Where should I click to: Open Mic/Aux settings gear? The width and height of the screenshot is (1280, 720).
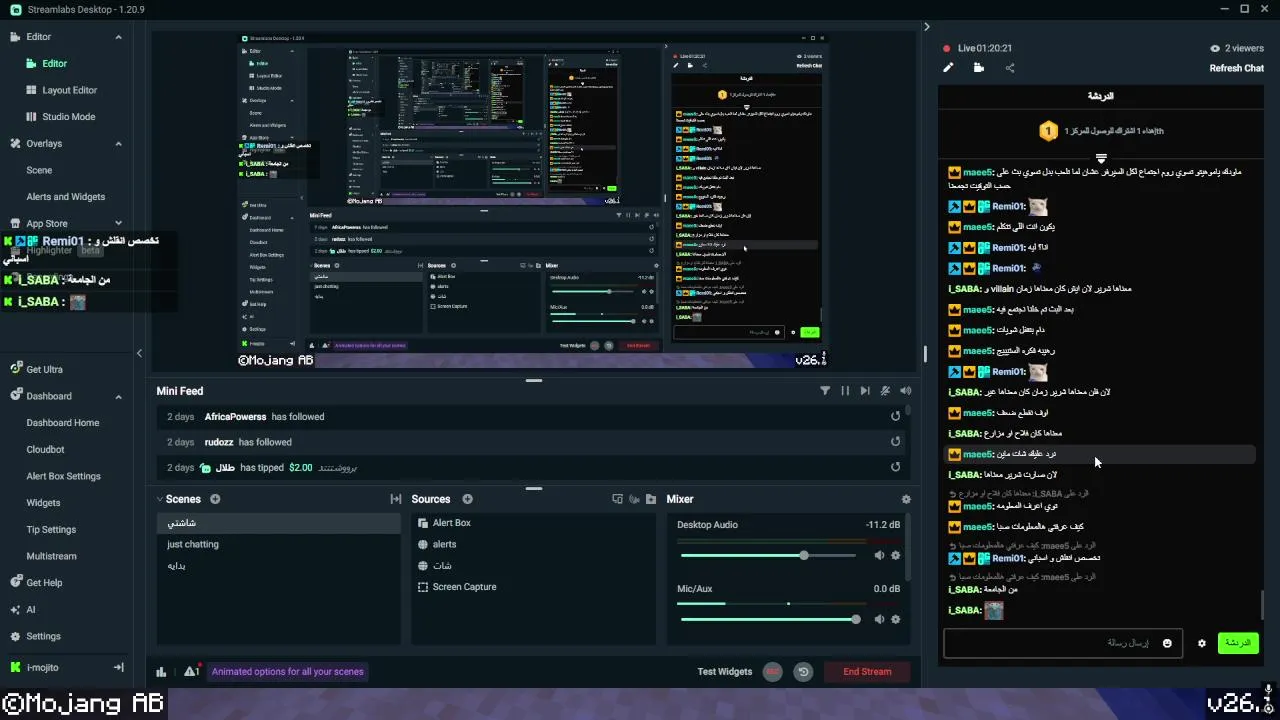(895, 619)
